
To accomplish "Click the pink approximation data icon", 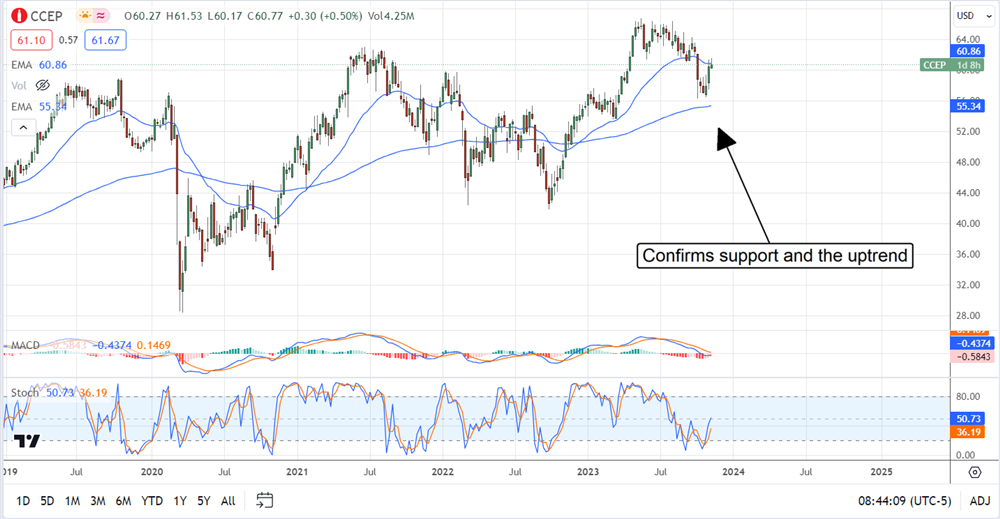I will click(101, 15).
